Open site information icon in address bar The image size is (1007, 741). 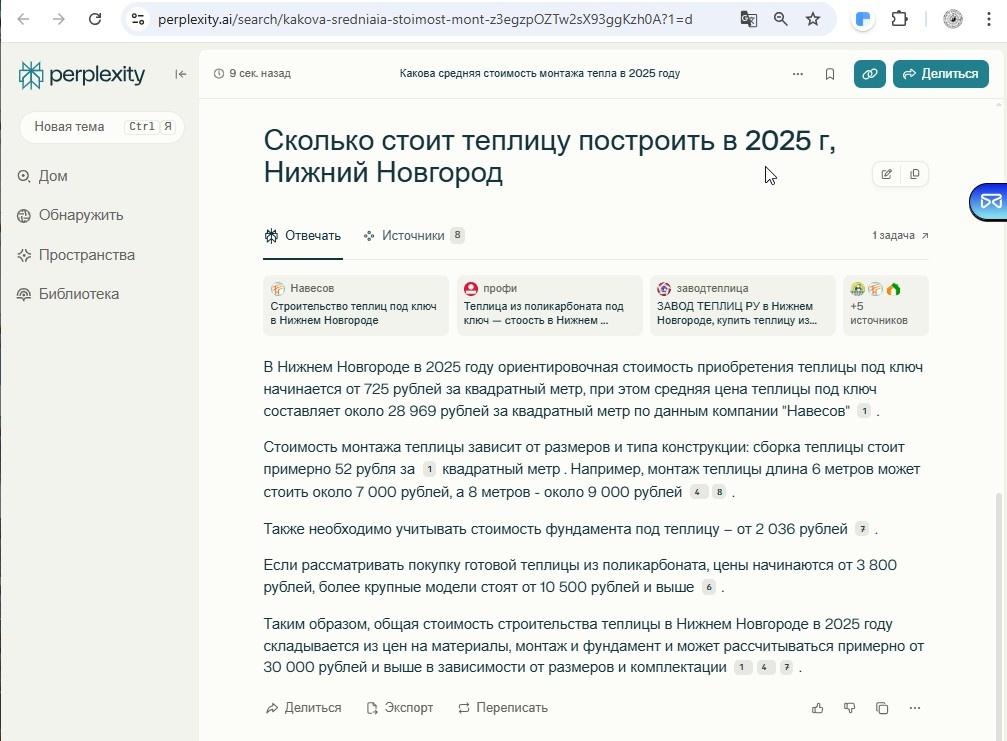point(138,19)
